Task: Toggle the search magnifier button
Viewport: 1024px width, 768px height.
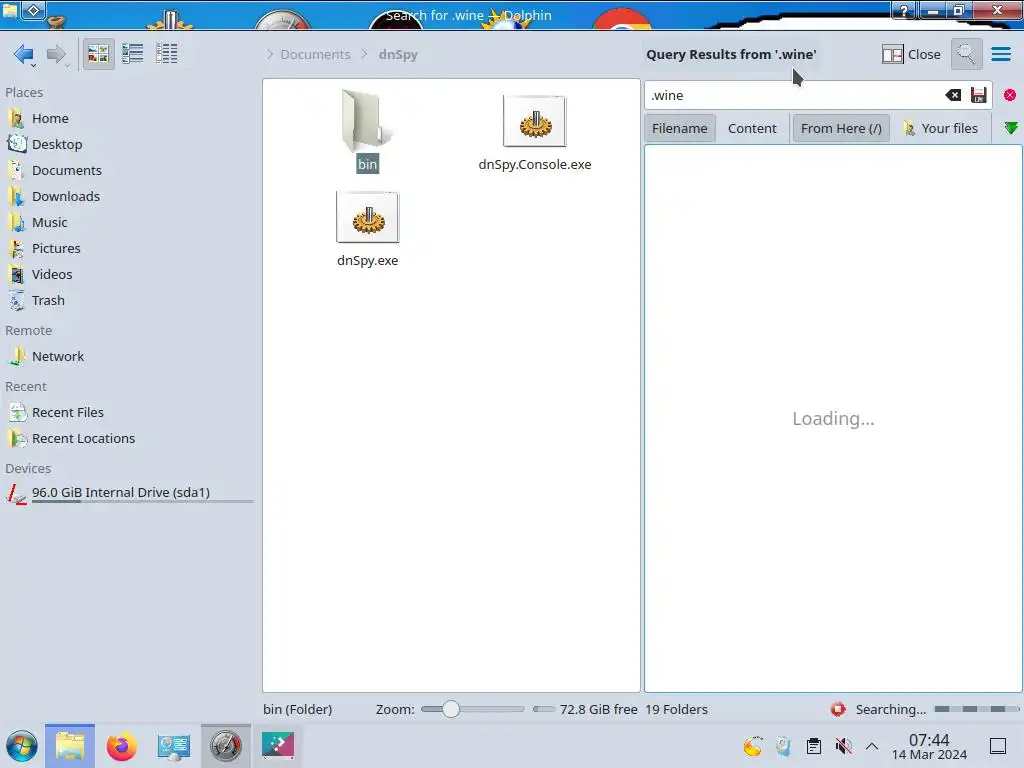Action: (x=966, y=54)
